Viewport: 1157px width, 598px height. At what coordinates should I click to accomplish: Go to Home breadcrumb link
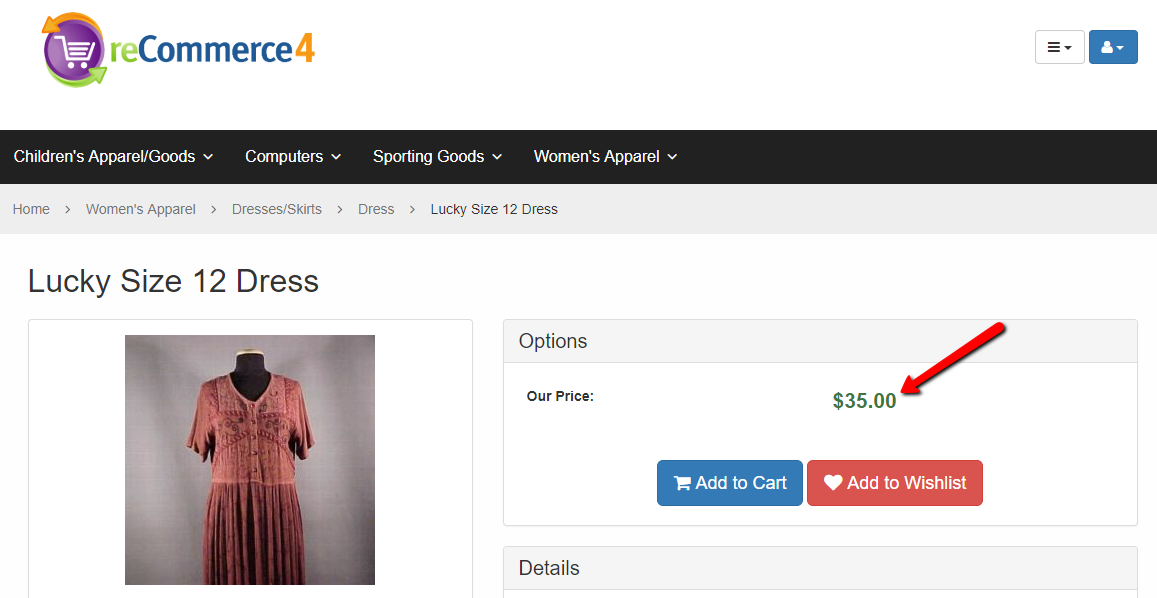point(31,210)
